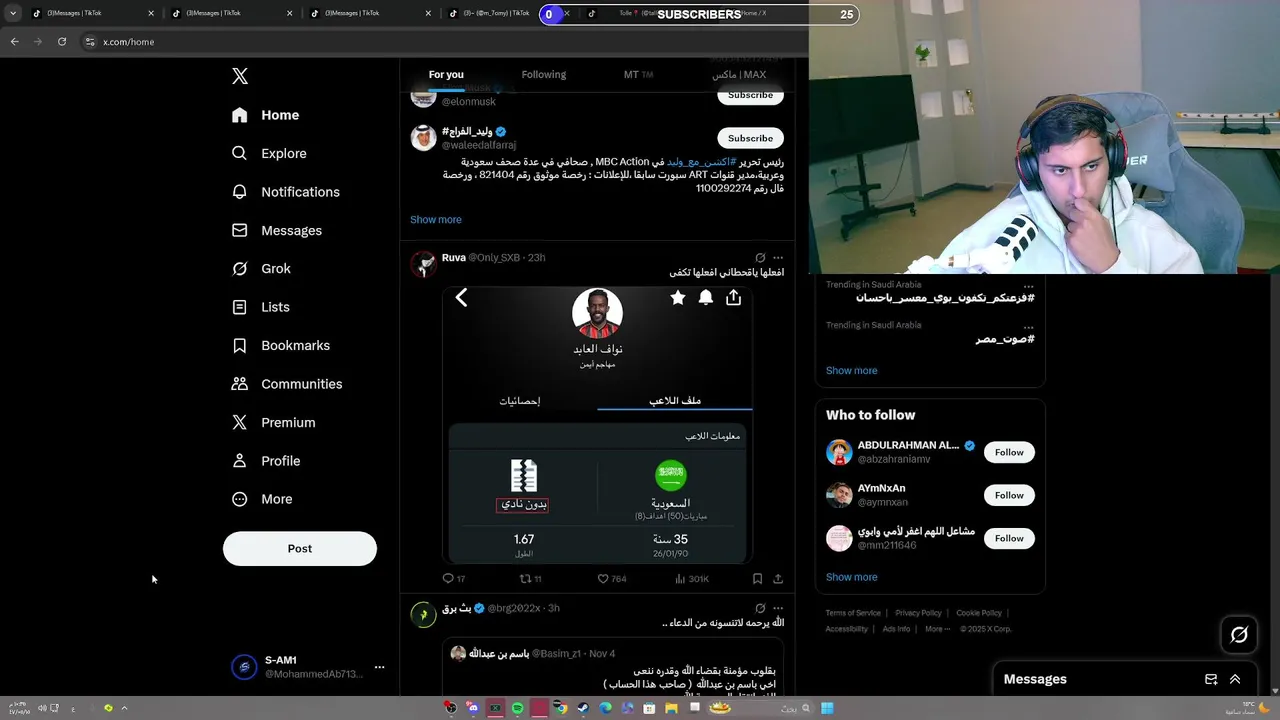The height and width of the screenshot is (720, 1280).
Task: Open trending topic #صوت_مصر
Action: 1005,339
